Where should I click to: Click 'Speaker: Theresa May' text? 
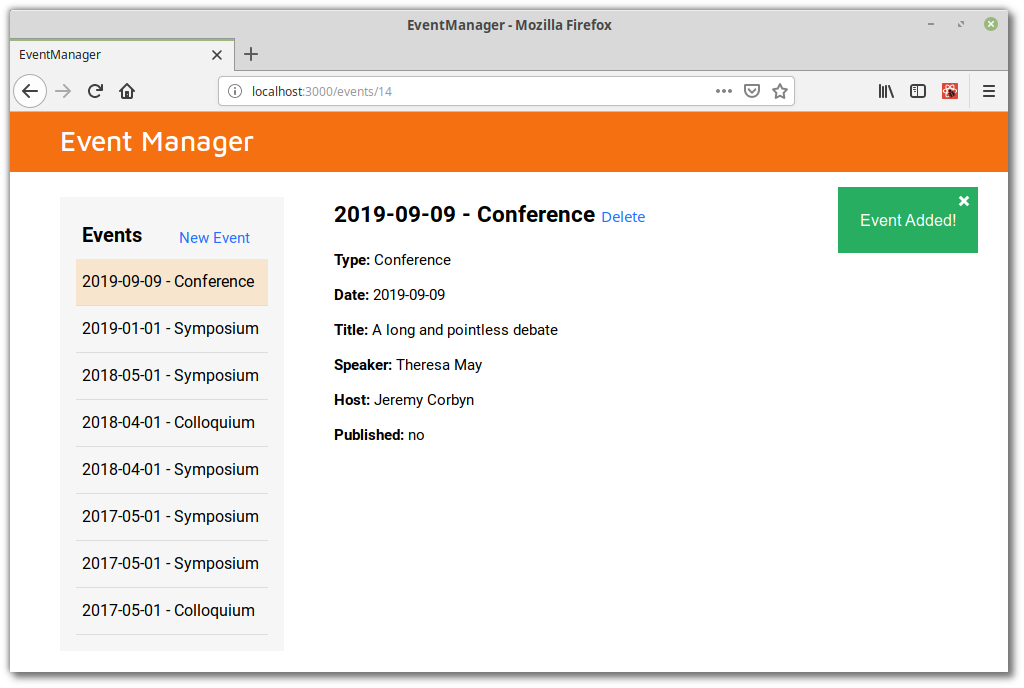coord(408,366)
